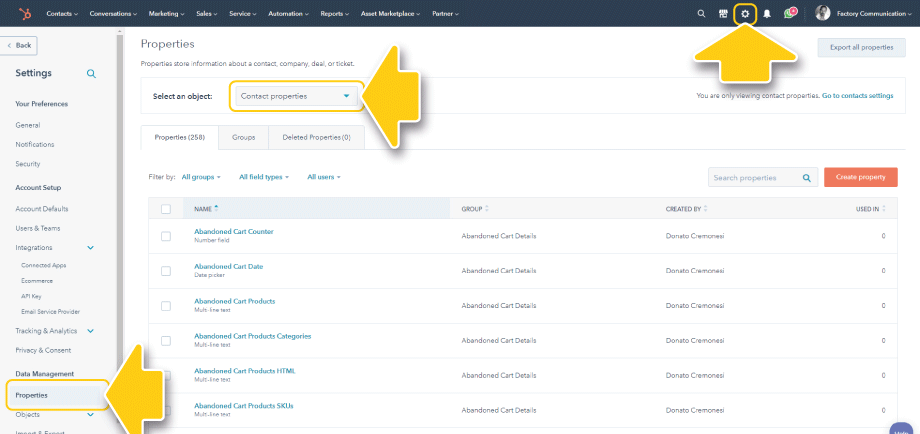
Task: Click the search properties magnifier icon
Action: (807, 178)
